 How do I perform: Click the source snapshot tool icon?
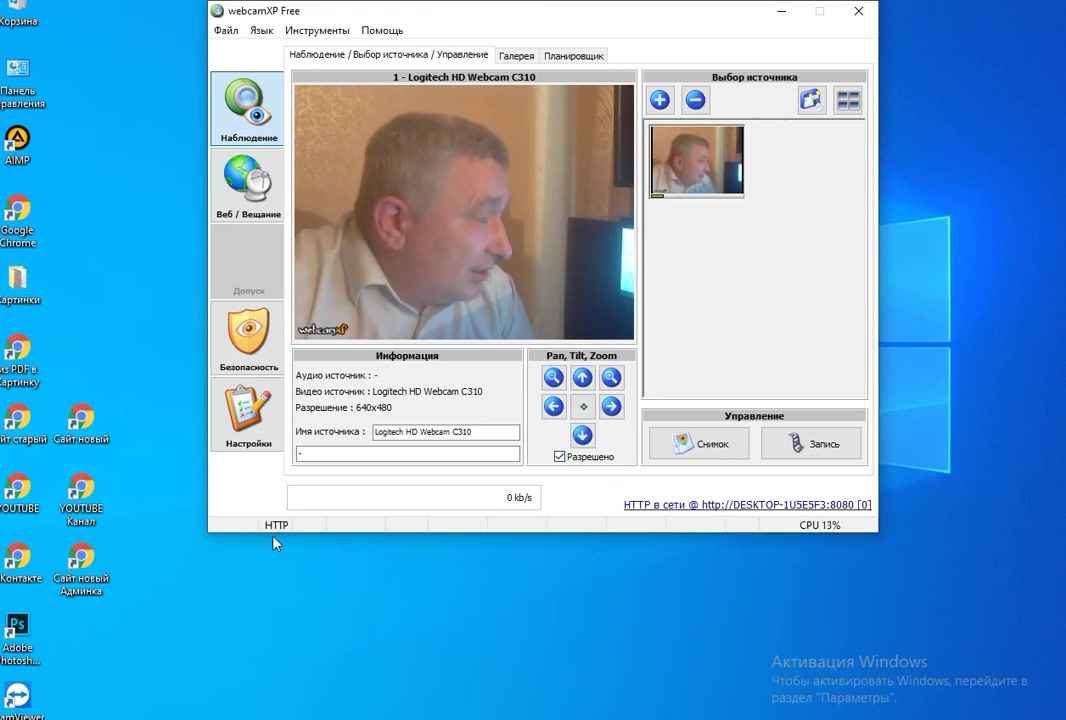[x=812, y=101]
